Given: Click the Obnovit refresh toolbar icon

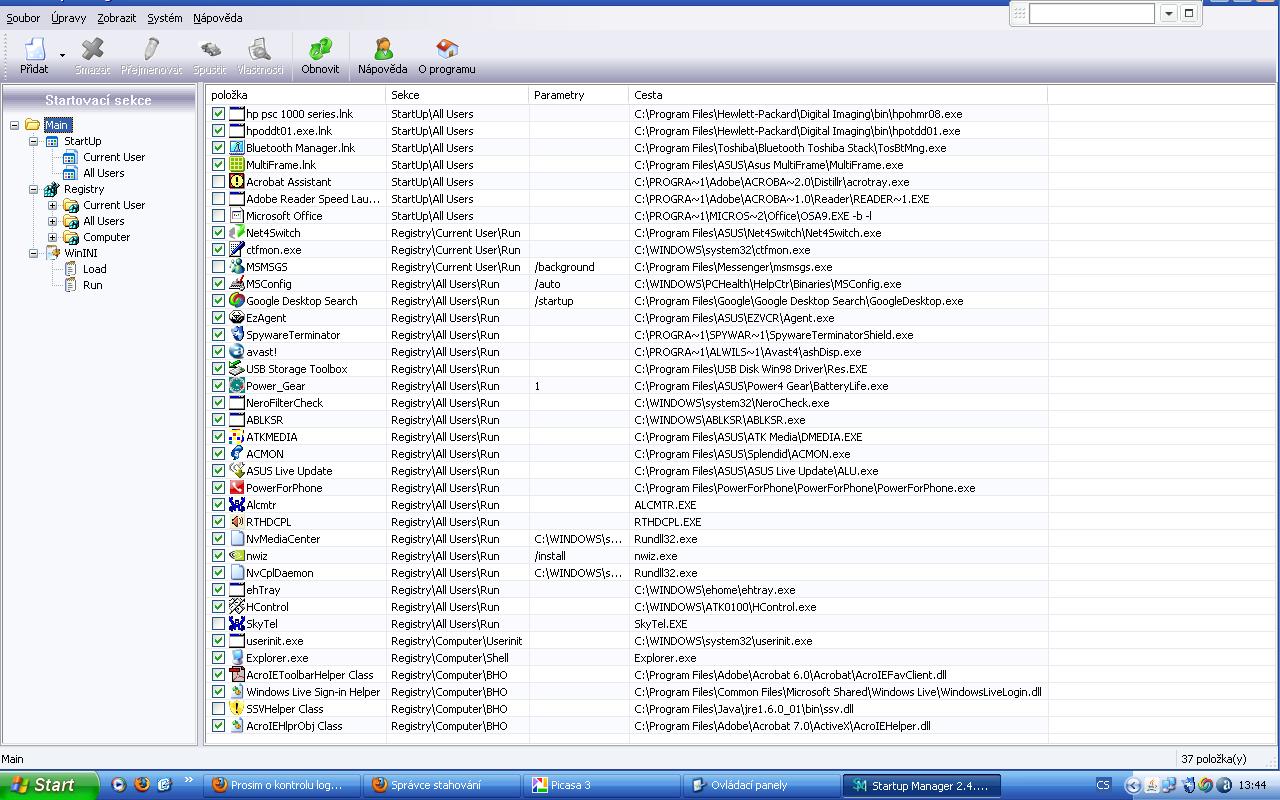Looking at the screenshot, I should click(x=320, y=56).
